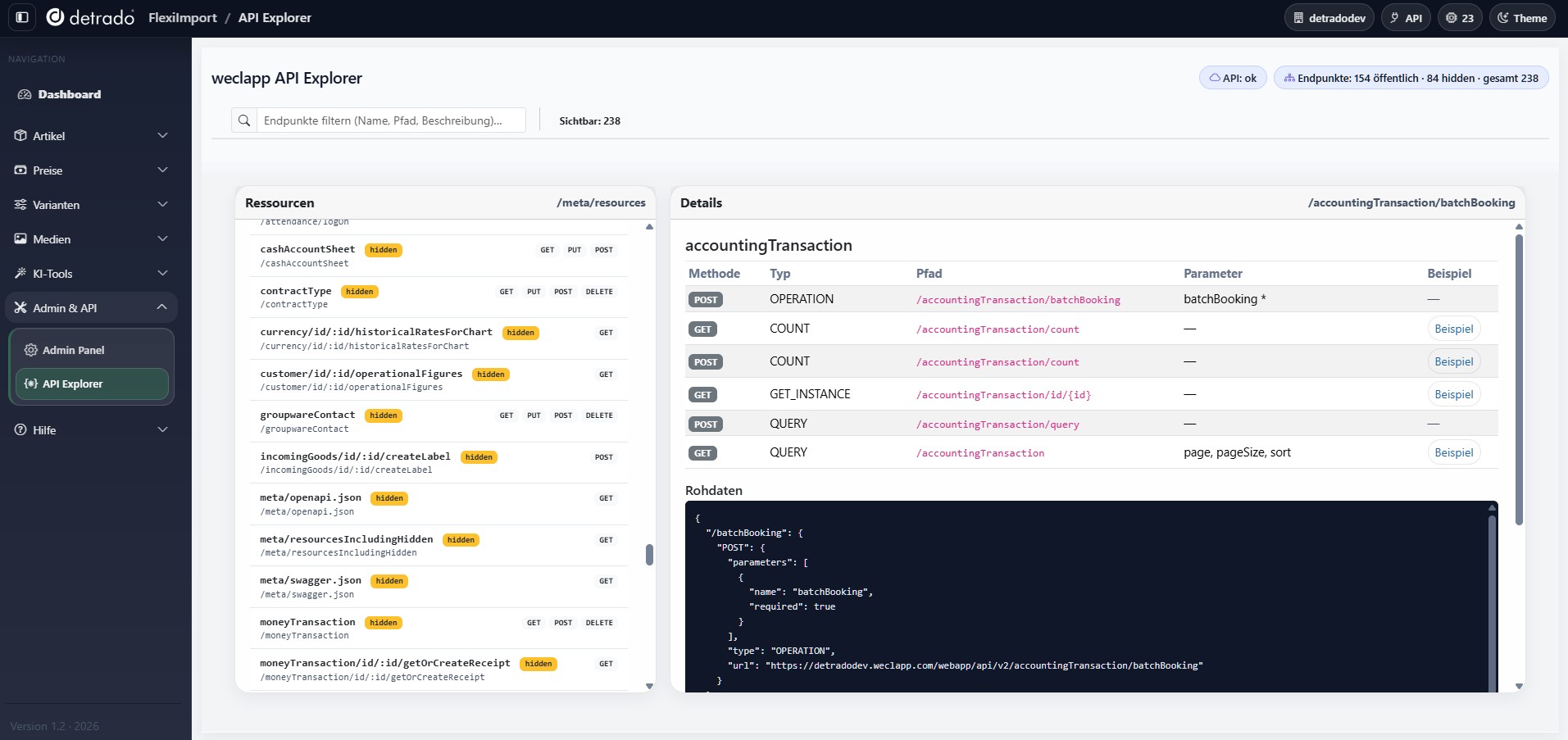Click the Parameter column header
Viewport: 1568px width, 740px height.
click(1213, 274)
